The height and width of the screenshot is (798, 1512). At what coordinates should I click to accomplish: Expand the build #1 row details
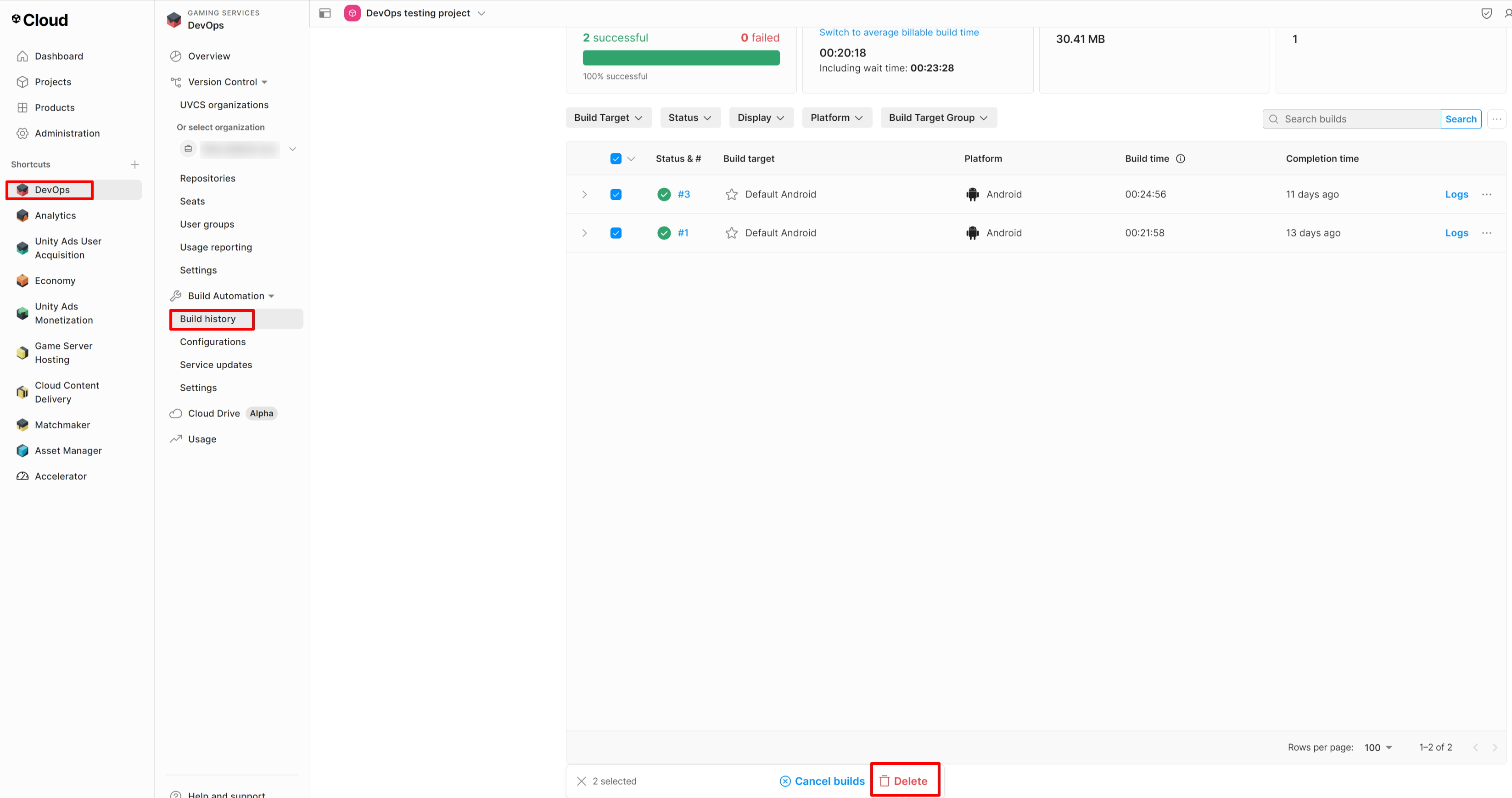585,233
